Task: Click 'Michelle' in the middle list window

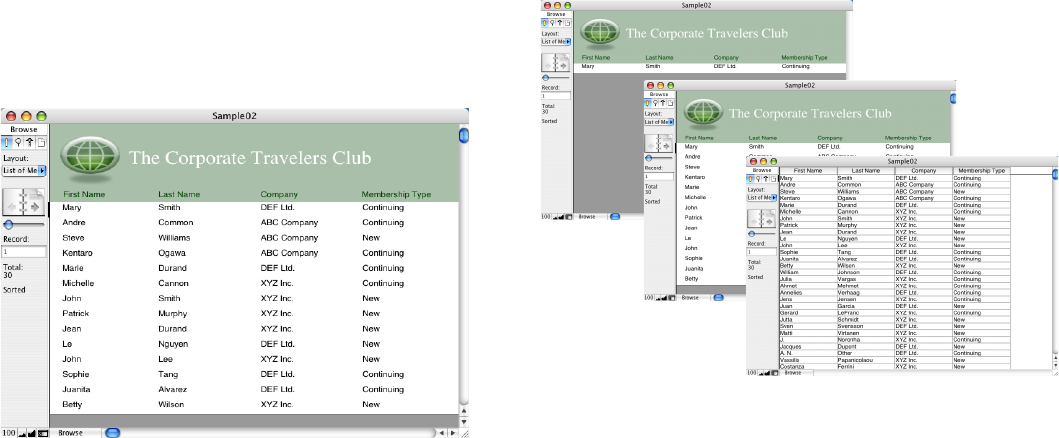Action: (x=696, y=197)
